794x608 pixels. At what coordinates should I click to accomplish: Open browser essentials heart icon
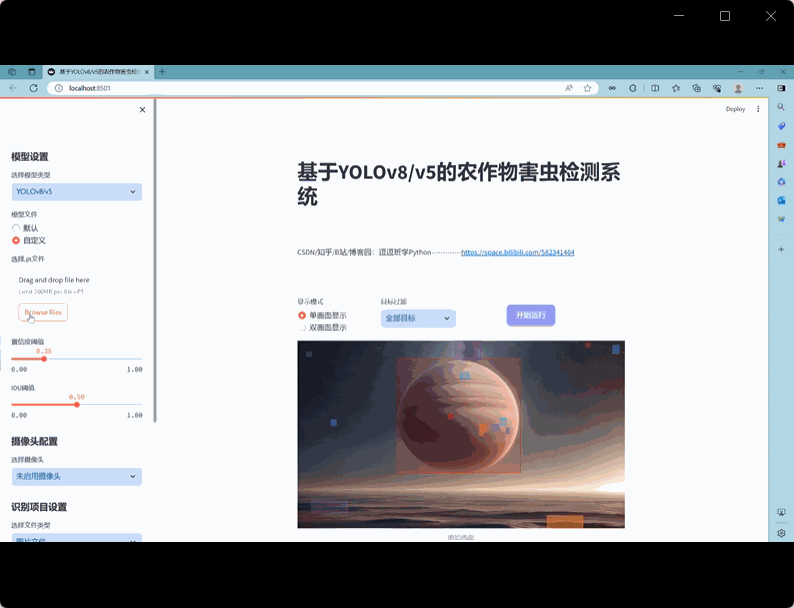click(717, 88)
